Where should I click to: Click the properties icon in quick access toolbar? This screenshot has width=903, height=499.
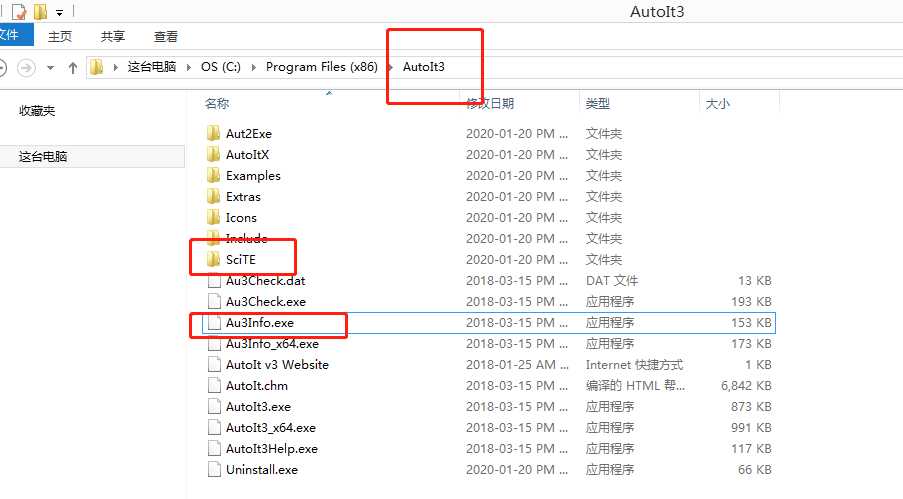pos(19,12)
